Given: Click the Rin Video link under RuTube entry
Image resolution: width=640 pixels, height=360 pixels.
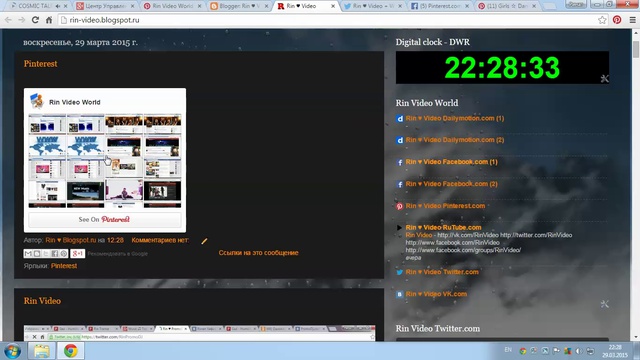Looking at the screenshot, I should pos(419,235).
